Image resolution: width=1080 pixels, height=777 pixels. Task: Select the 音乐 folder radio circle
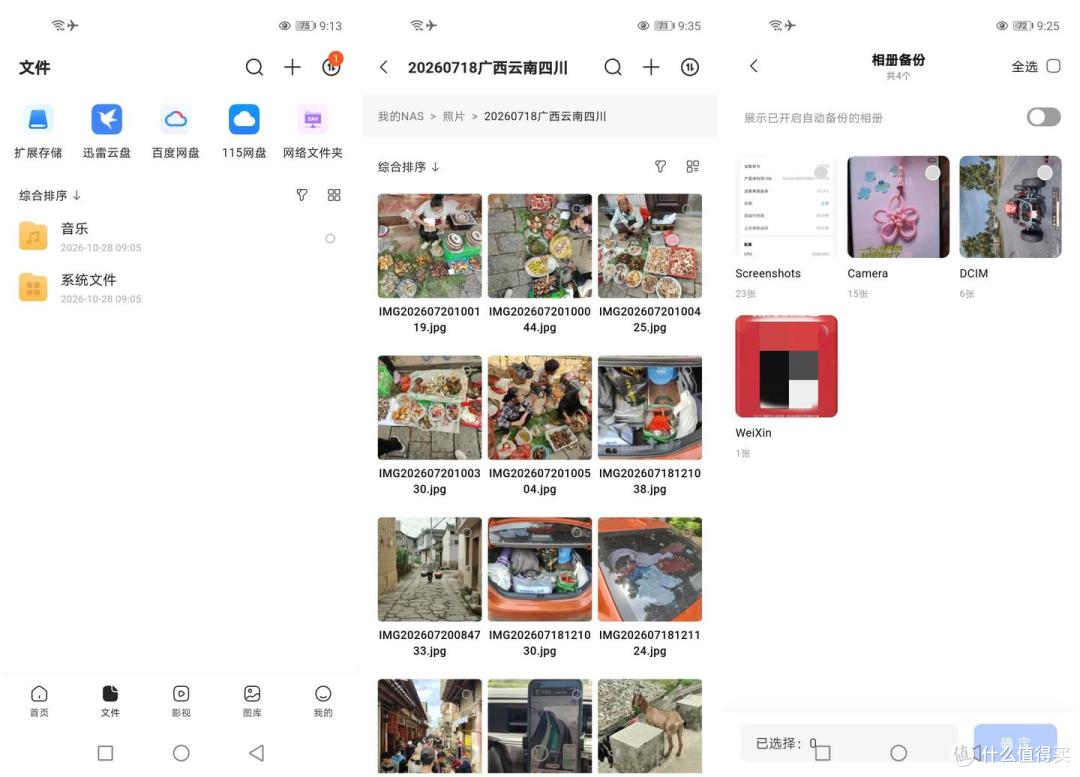point(330,238)
